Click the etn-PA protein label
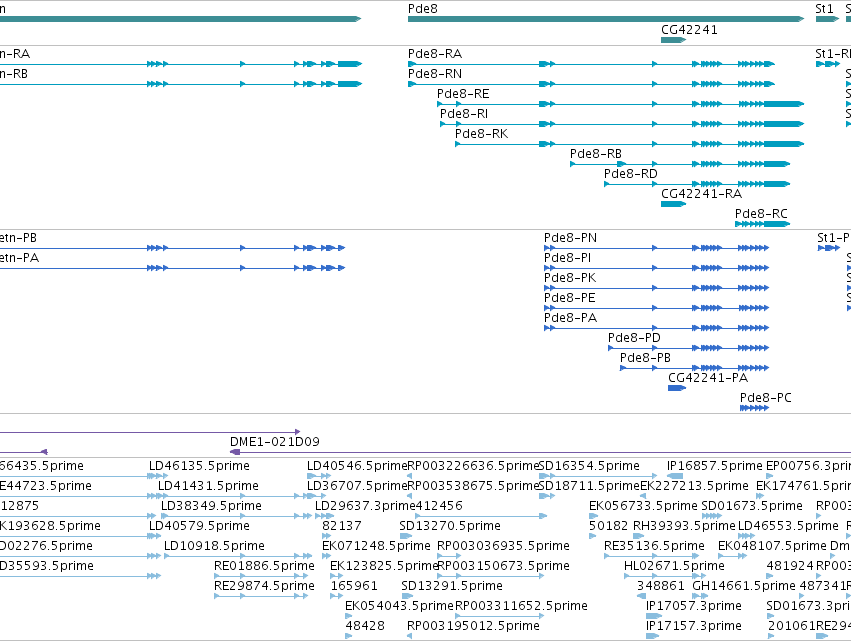 click(19, 258)
